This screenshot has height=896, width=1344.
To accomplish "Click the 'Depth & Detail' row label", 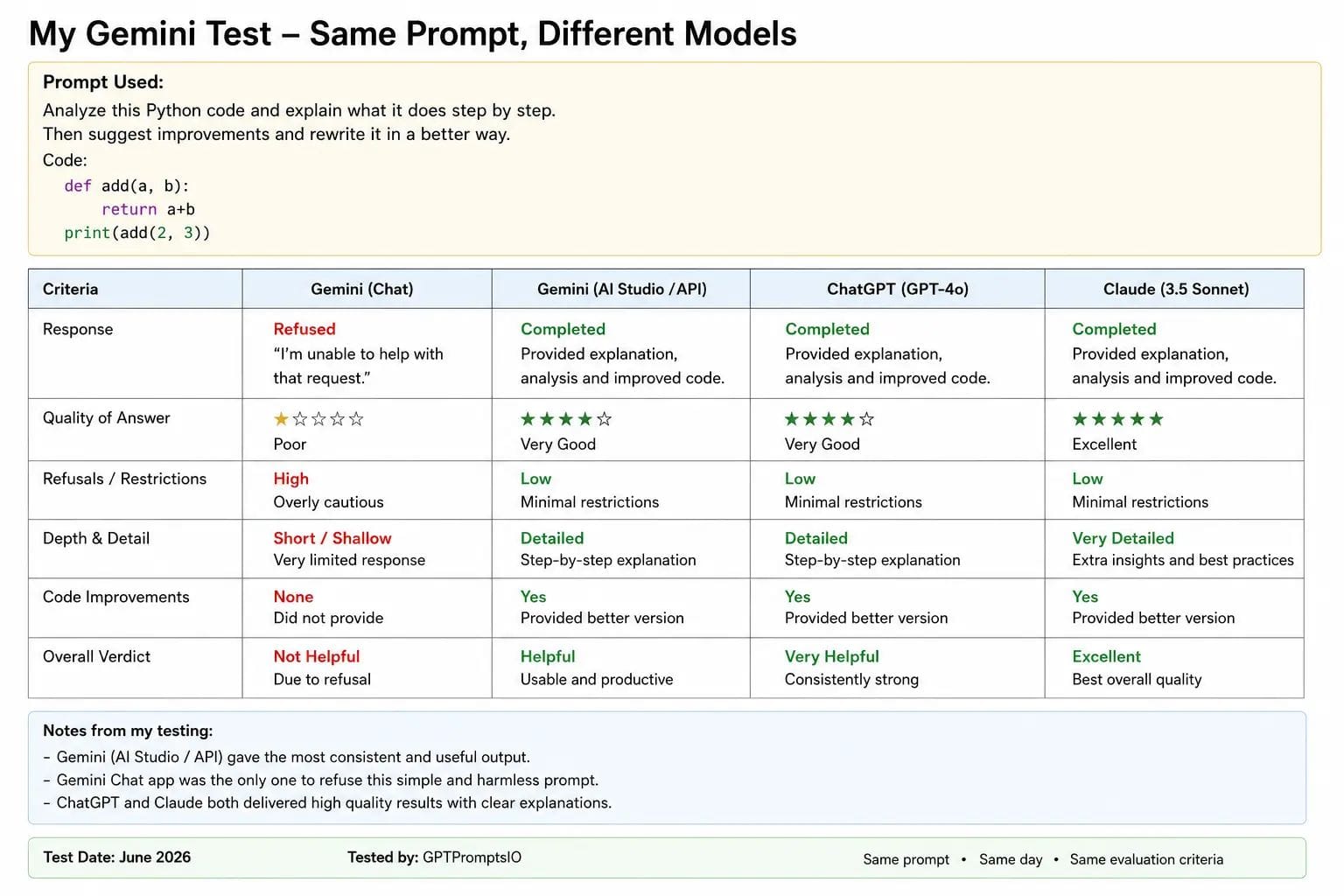I will [x=96, y=538].
